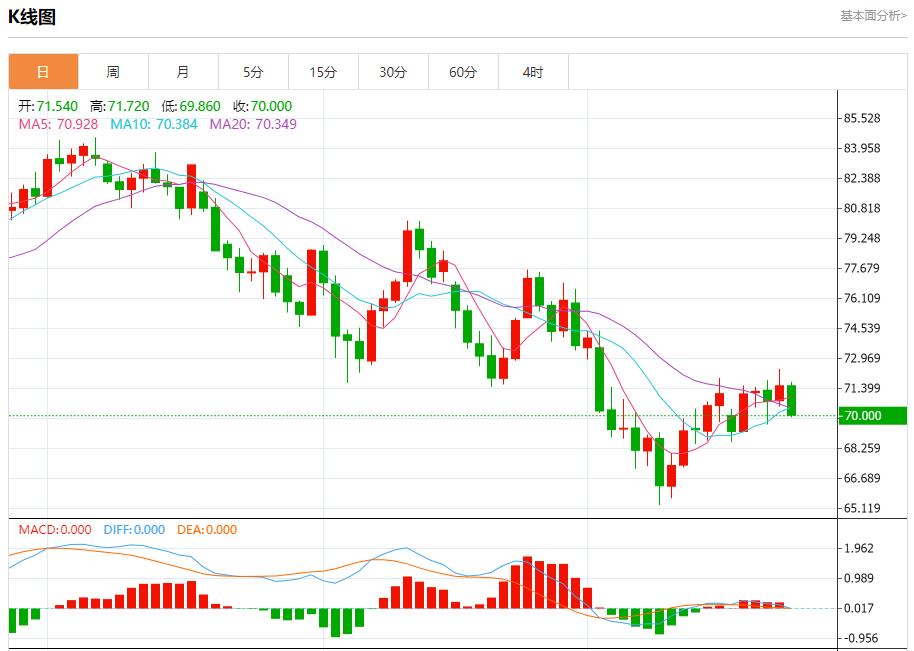Click the green 70.000 current price tag

pos(872,416)
